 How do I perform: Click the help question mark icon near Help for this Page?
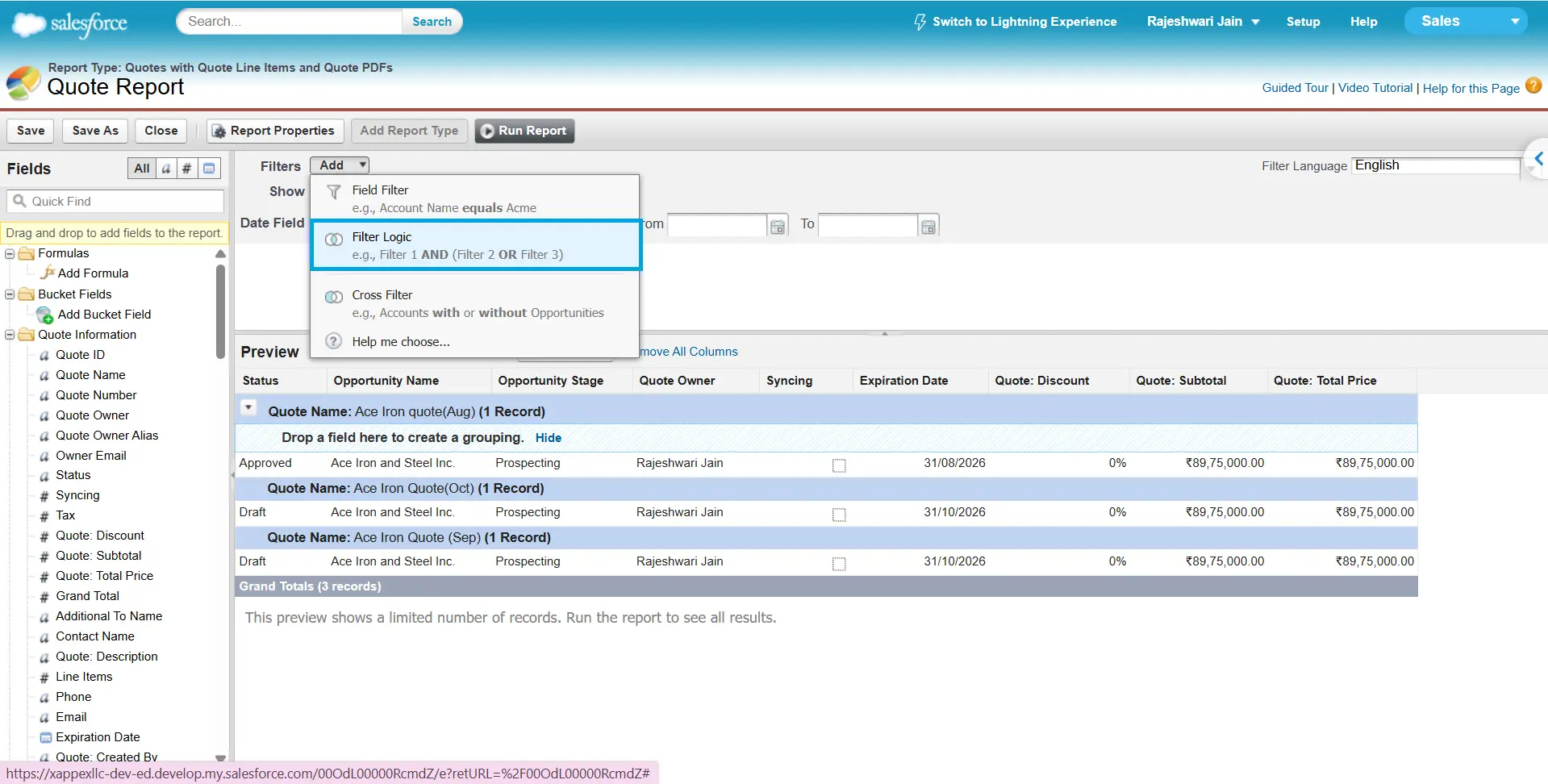pos(1533,85)
